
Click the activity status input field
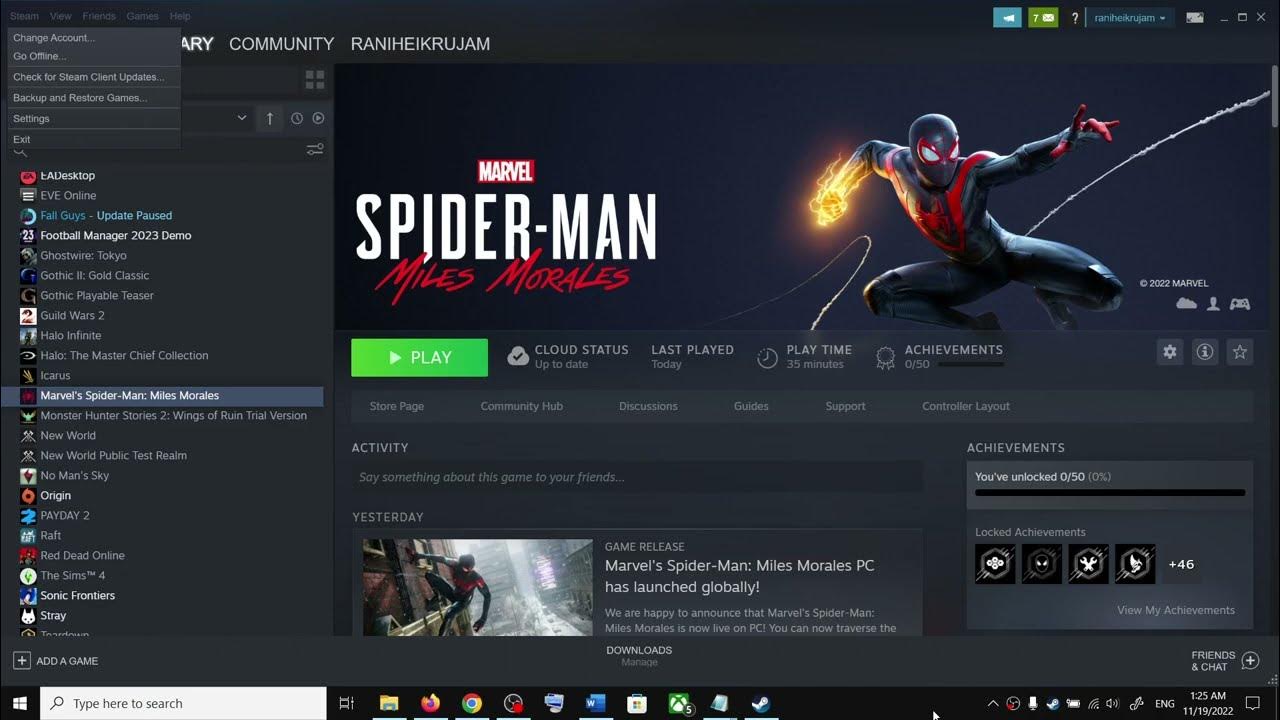point(637,477)
